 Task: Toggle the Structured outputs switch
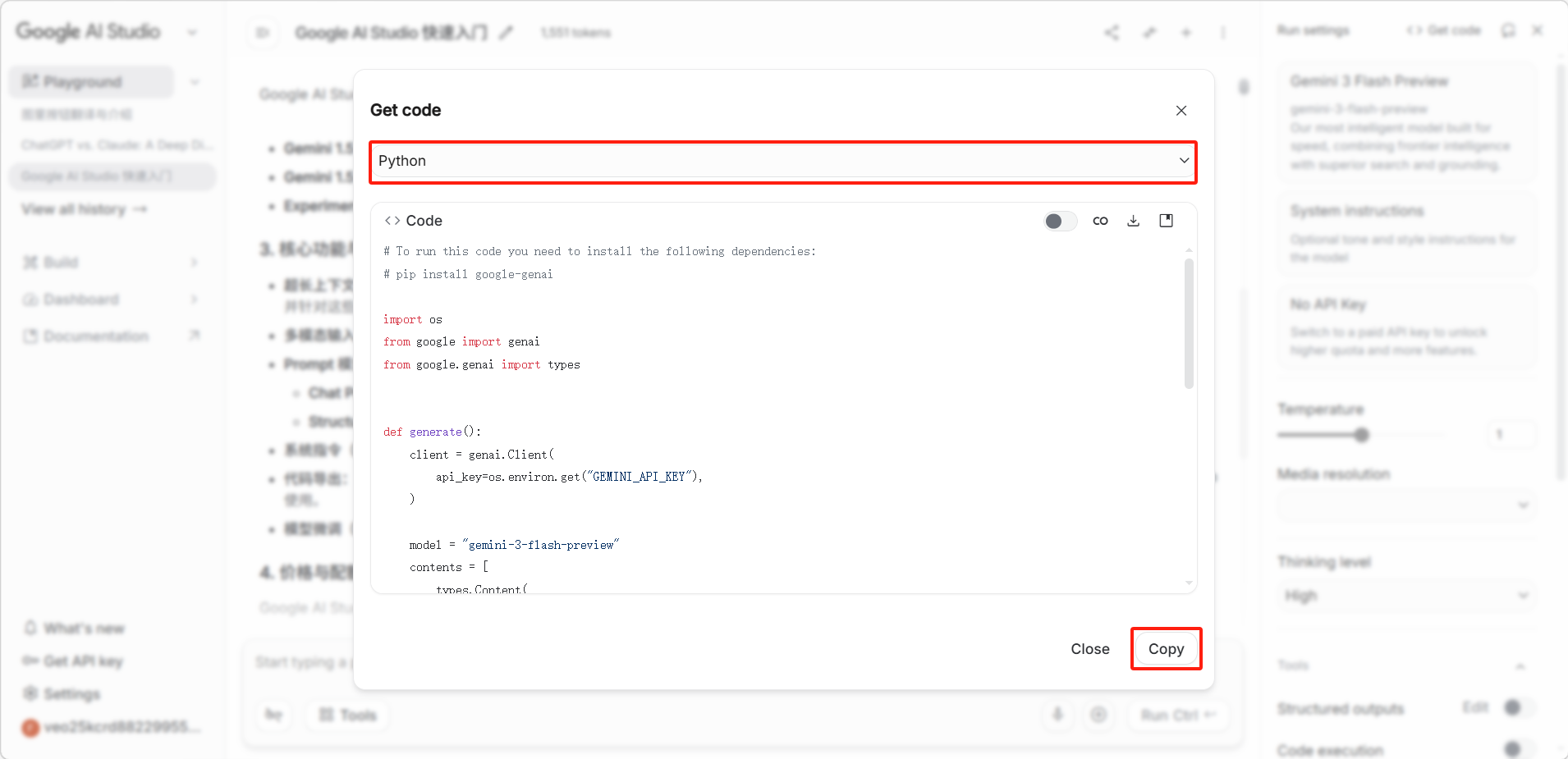(x=1519, y=707)
